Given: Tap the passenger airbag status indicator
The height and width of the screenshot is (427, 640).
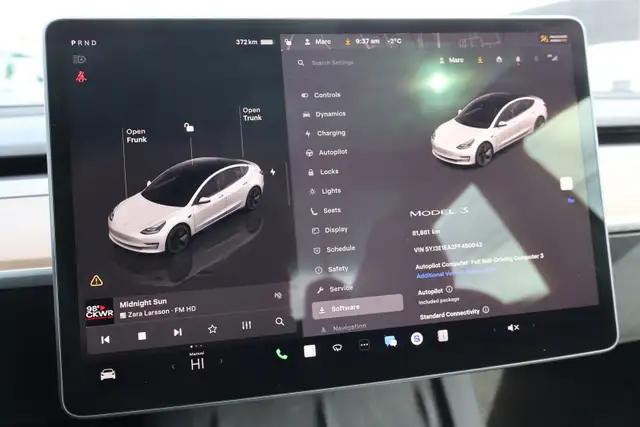Looking at the screenshot, I should coord(553,39).
